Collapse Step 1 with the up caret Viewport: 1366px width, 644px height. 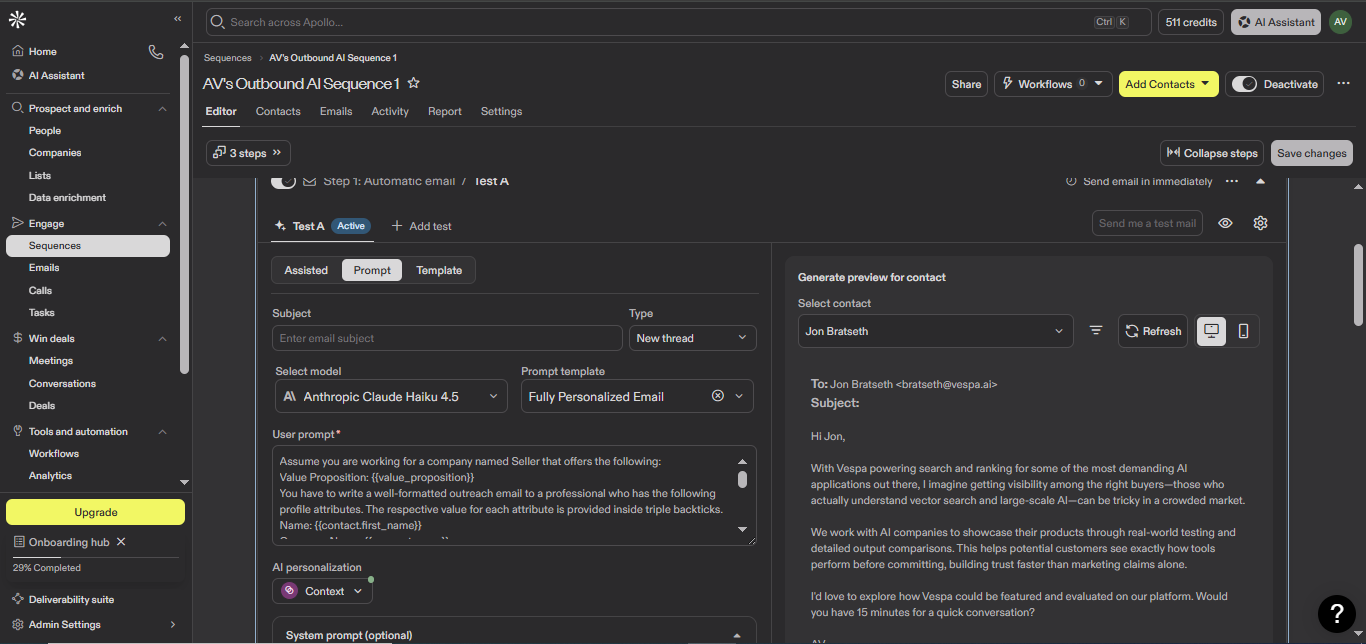[1260, 181]
